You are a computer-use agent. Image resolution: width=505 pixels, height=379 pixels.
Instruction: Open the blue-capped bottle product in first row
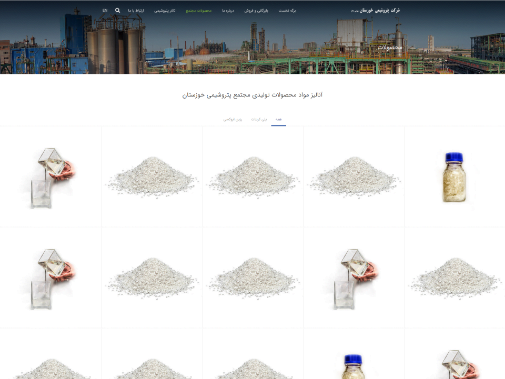[x=454, y=177]
